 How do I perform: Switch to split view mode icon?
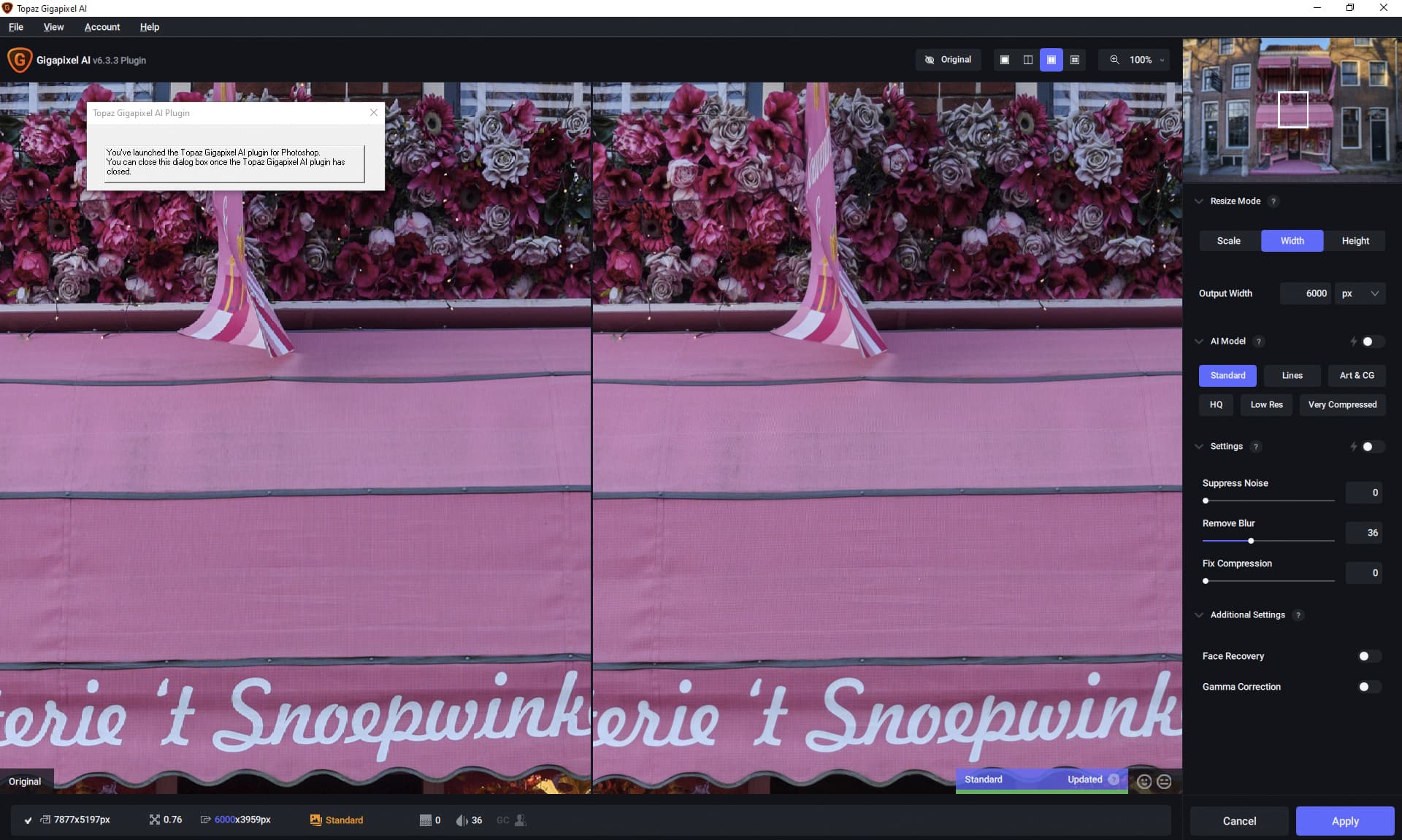(1027, 60)
